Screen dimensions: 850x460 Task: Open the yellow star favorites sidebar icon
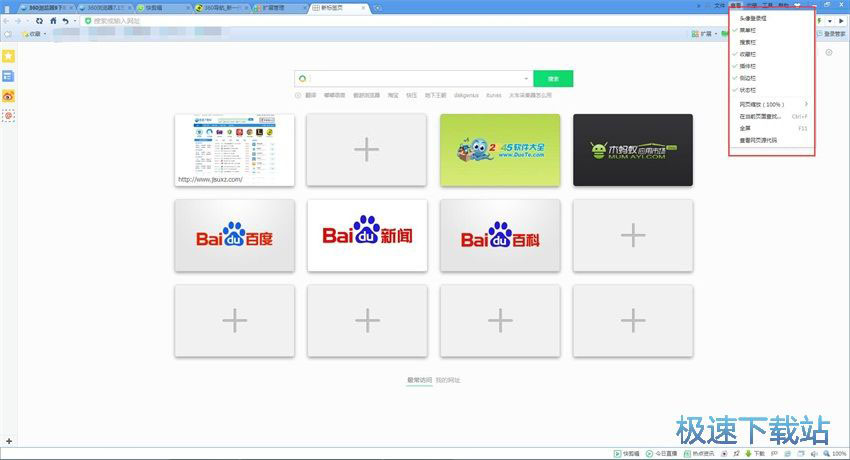8,56
